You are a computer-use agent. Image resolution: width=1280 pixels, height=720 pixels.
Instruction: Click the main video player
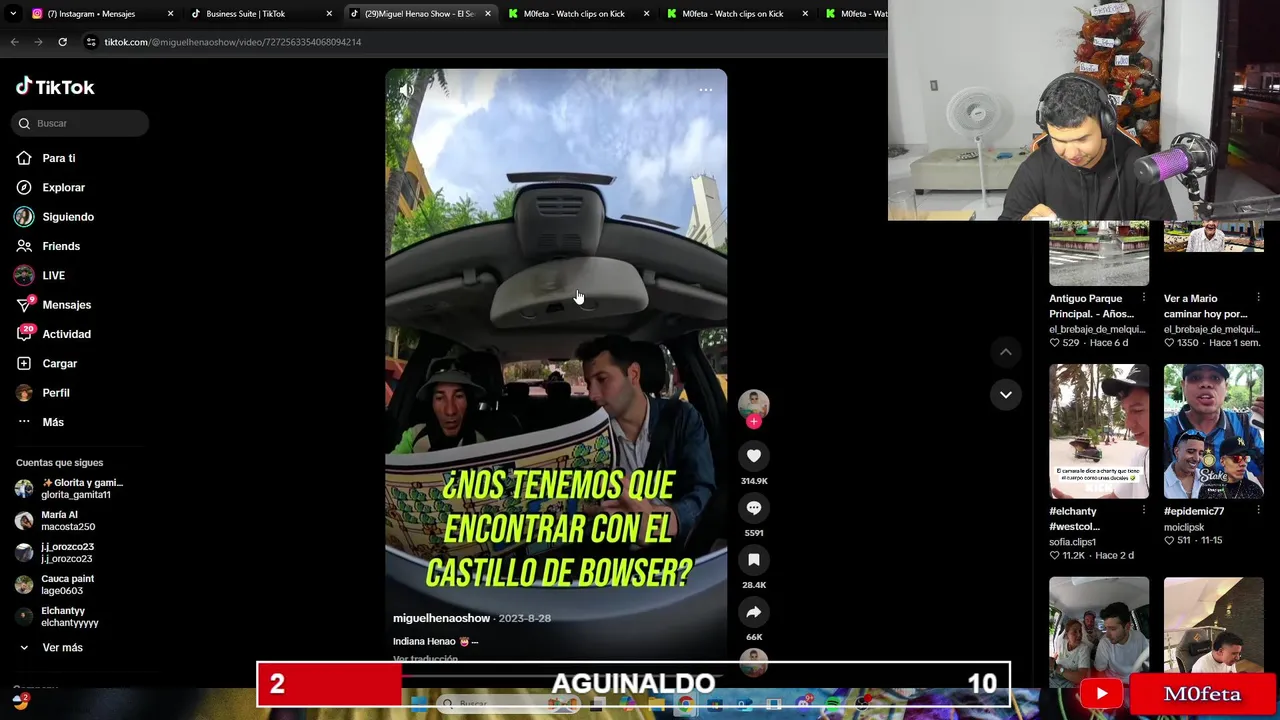tap(556, 366)
